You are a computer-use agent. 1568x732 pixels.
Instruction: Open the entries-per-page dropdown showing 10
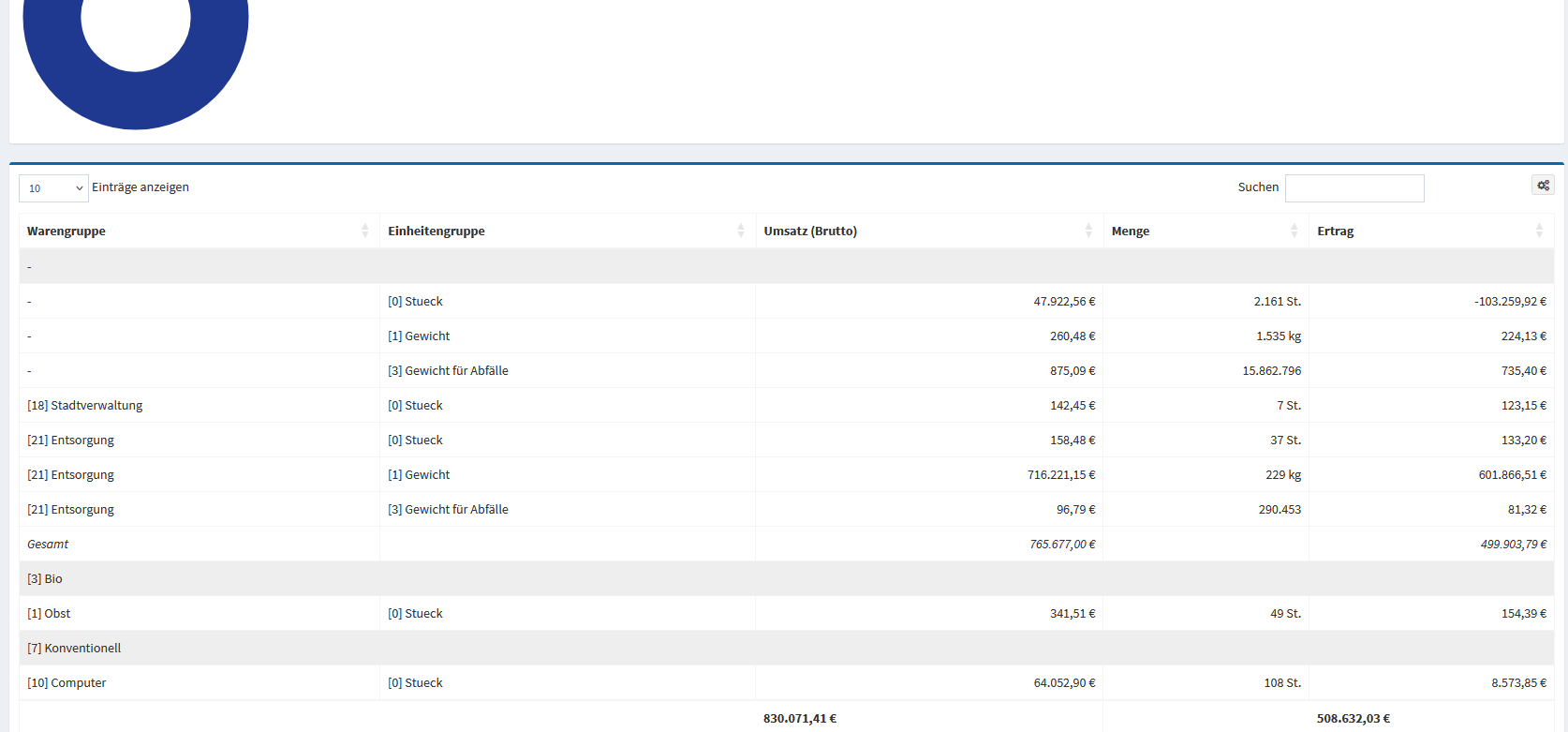tap(53, 188)
